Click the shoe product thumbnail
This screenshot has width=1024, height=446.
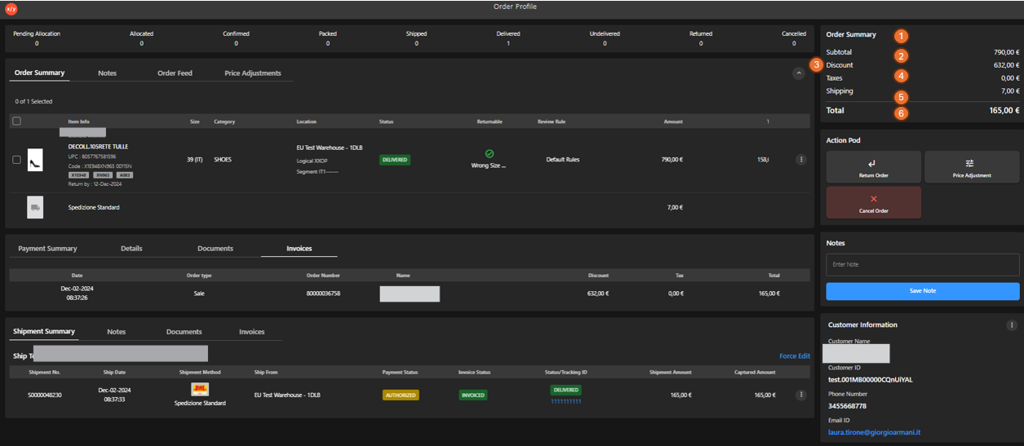pos(35,160)
